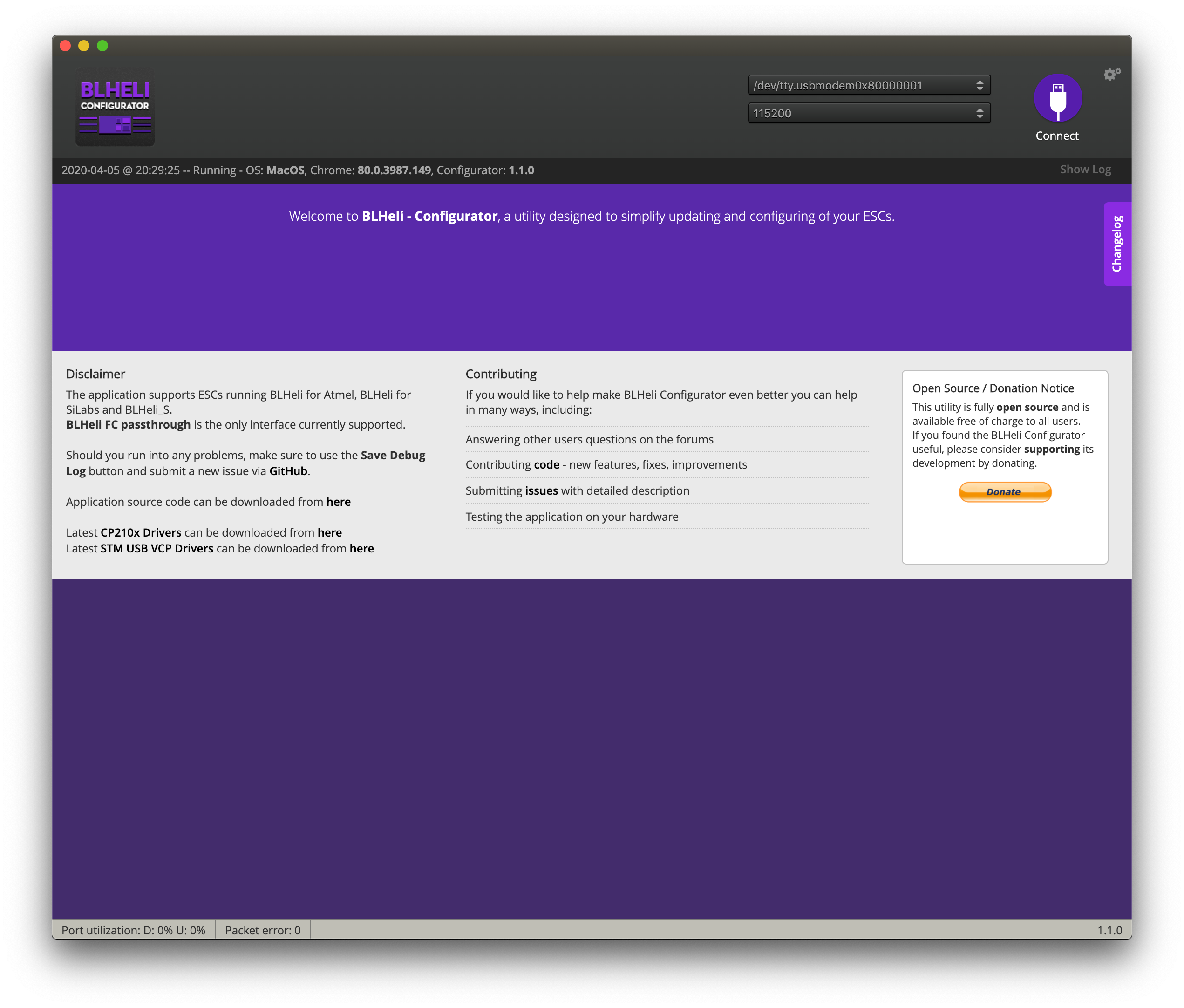Image resolution: width=1184 pixels, height=1008 pixels.
Task: Click the orange Donate button
Action: (x=1005, y=492)
